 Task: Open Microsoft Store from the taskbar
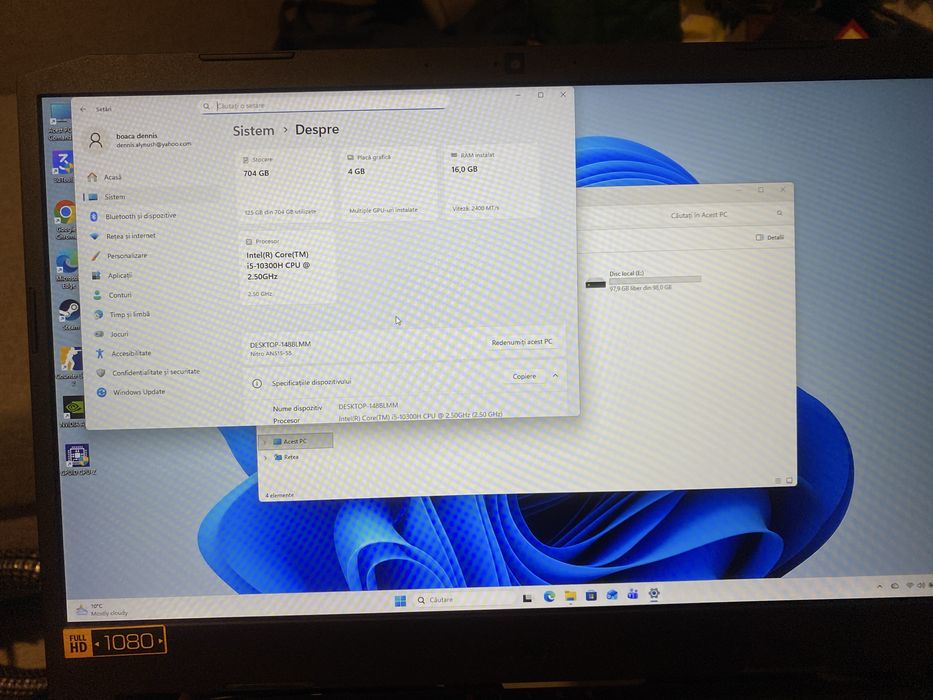pyautogui.click(x=591, y=595)
